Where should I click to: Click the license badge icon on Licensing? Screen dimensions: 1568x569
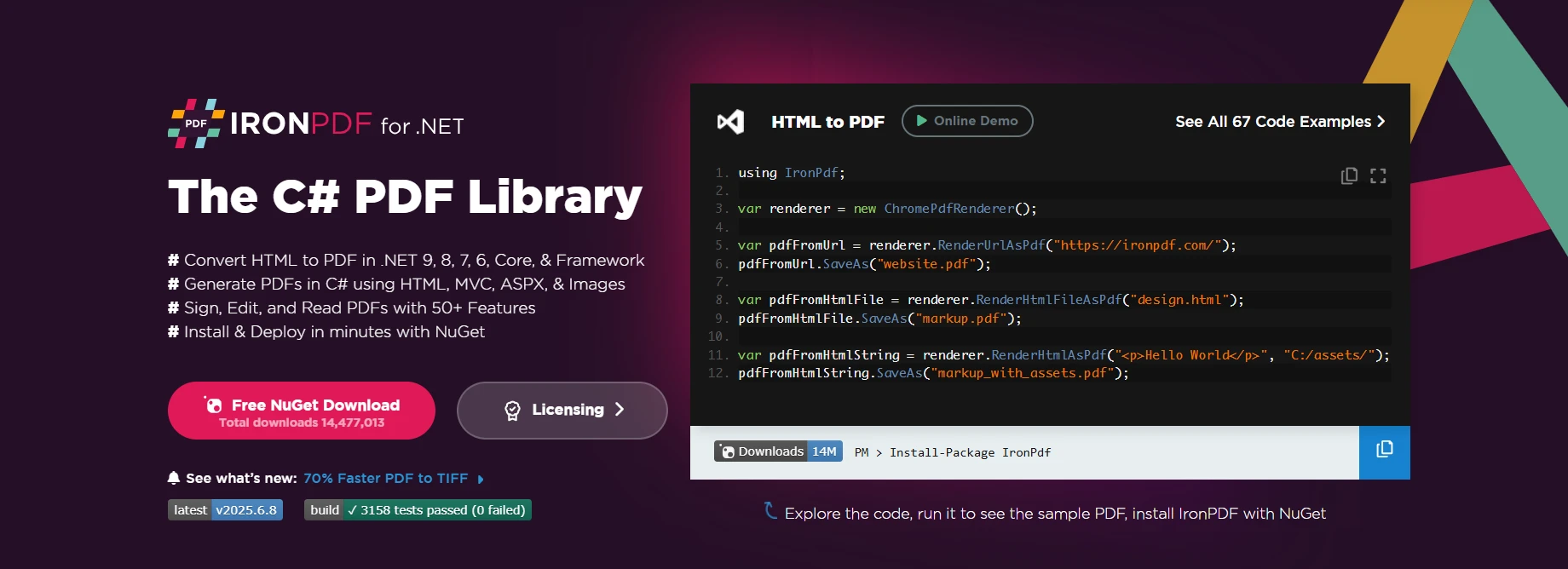click(512, 411)
